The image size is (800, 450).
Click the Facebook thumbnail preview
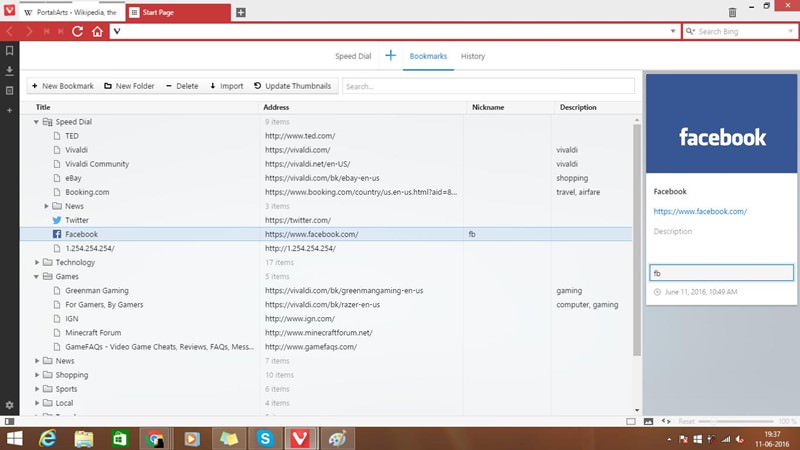coord(721,123)
